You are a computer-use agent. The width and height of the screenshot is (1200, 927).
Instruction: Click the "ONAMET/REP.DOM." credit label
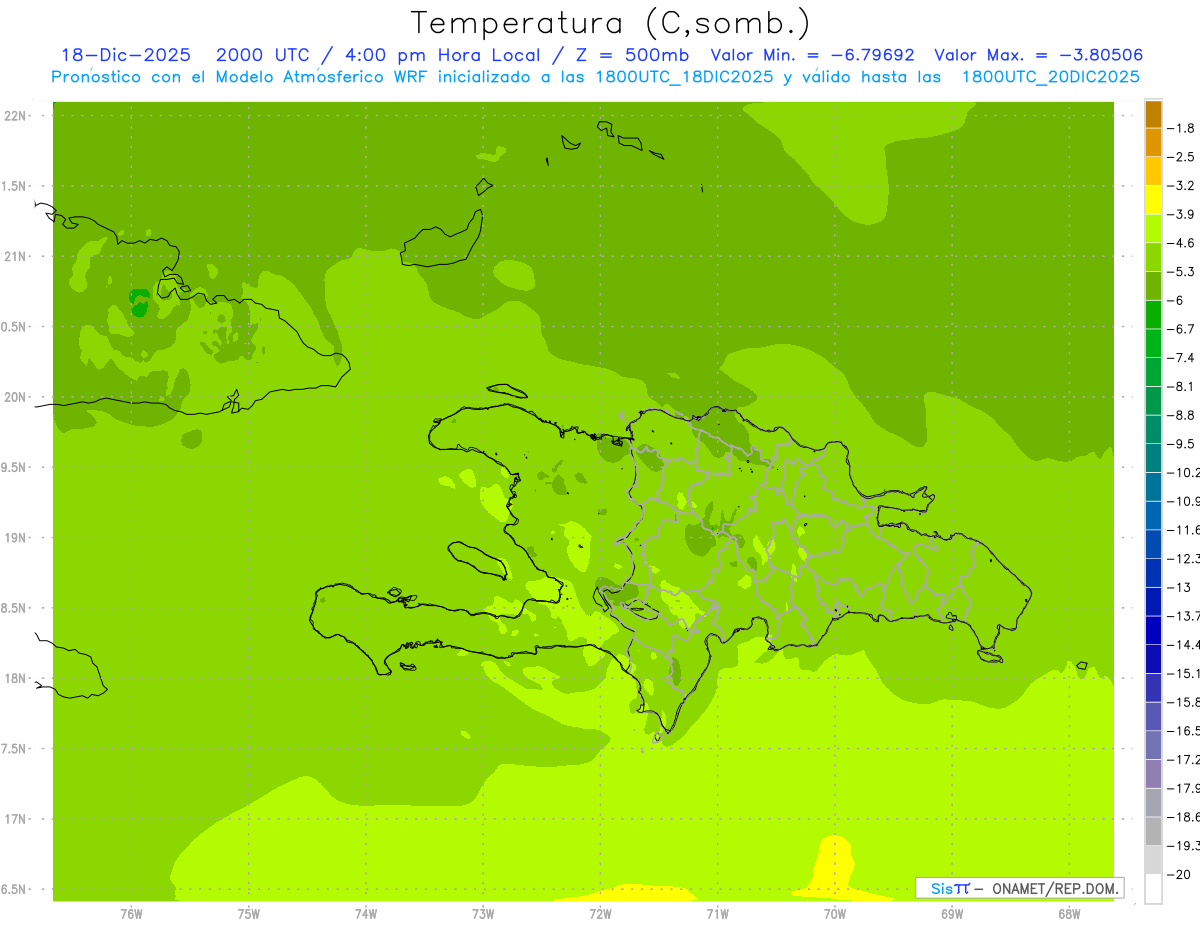pos(1056,888)
